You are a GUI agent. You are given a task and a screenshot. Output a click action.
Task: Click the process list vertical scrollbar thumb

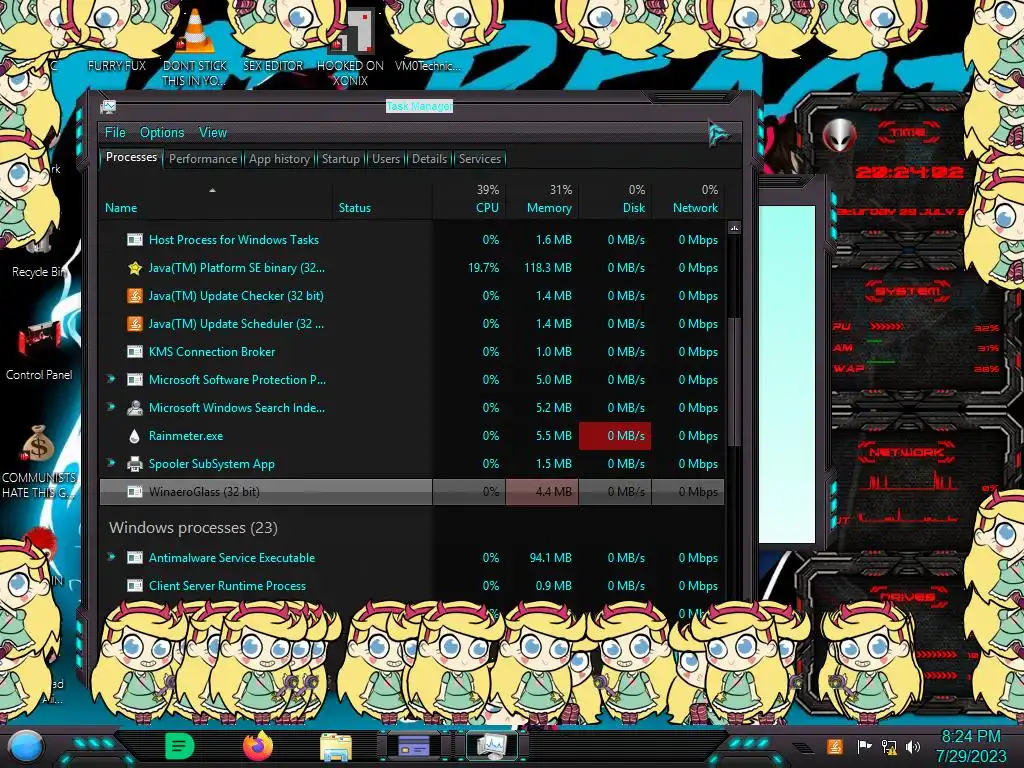[734, 382]
